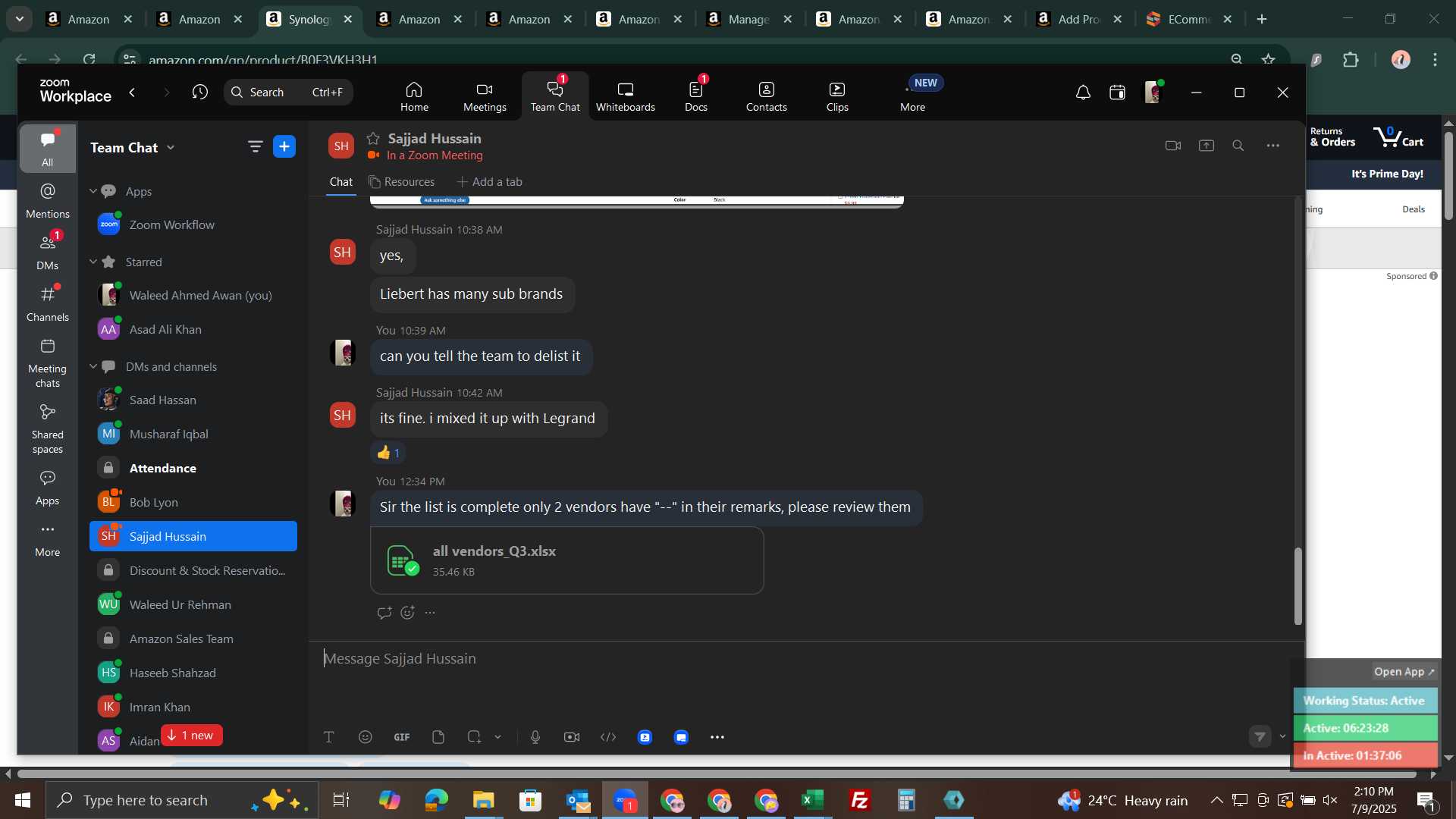
Task: Open the Docs tab
Action: [695, 96]
